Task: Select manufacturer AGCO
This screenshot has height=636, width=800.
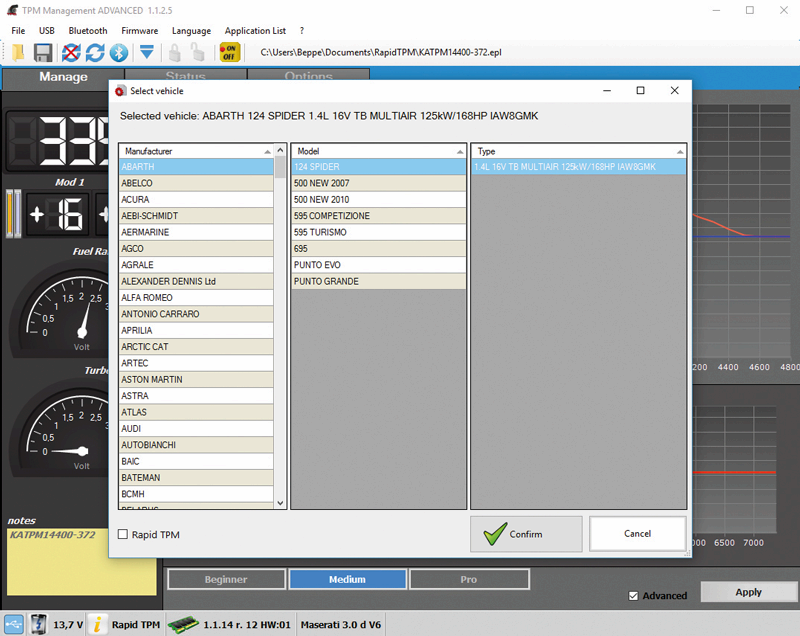Action: click(x=196, y=248)
